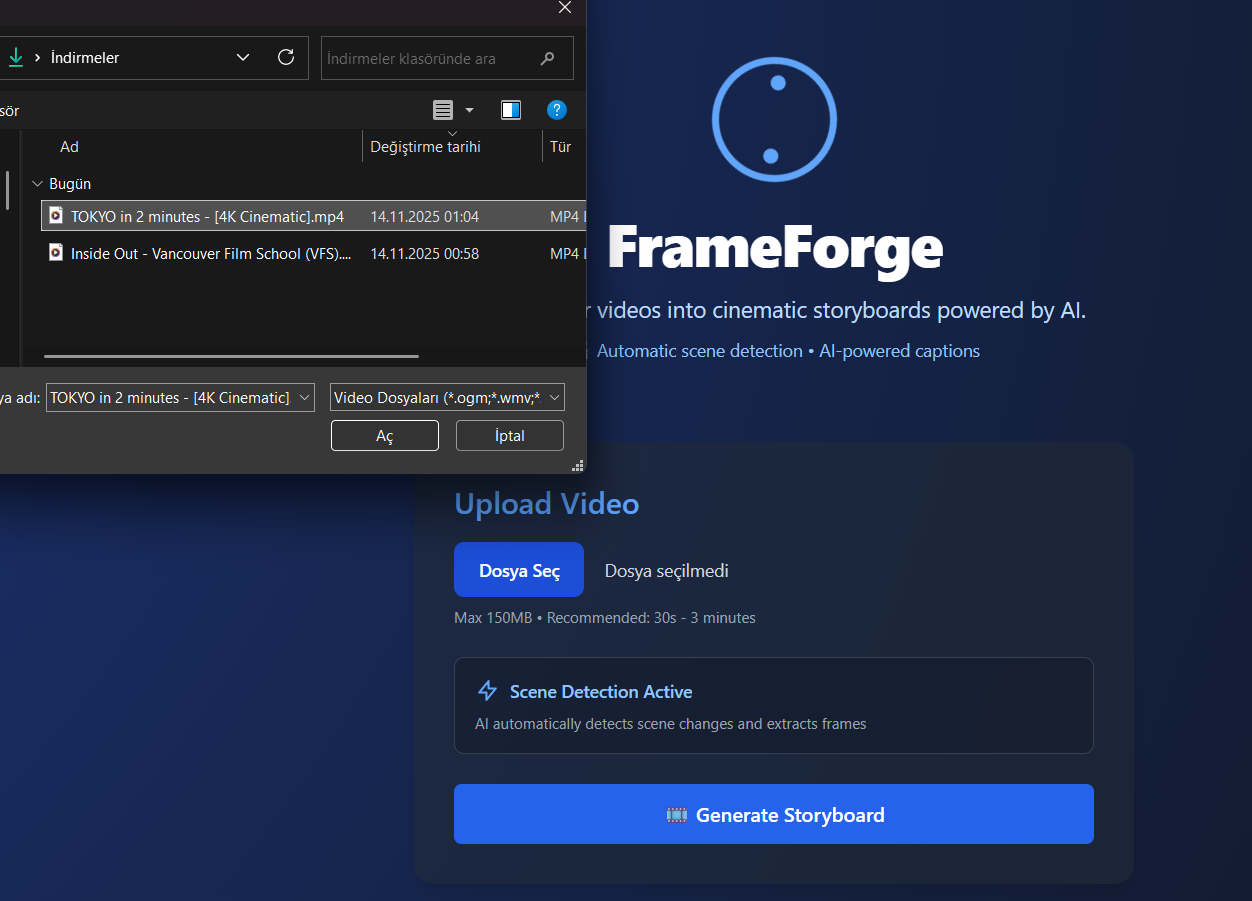Screen dimensions: 1252x901
Task: Click the date 14.11.2025 01:04
Action: 425,216
